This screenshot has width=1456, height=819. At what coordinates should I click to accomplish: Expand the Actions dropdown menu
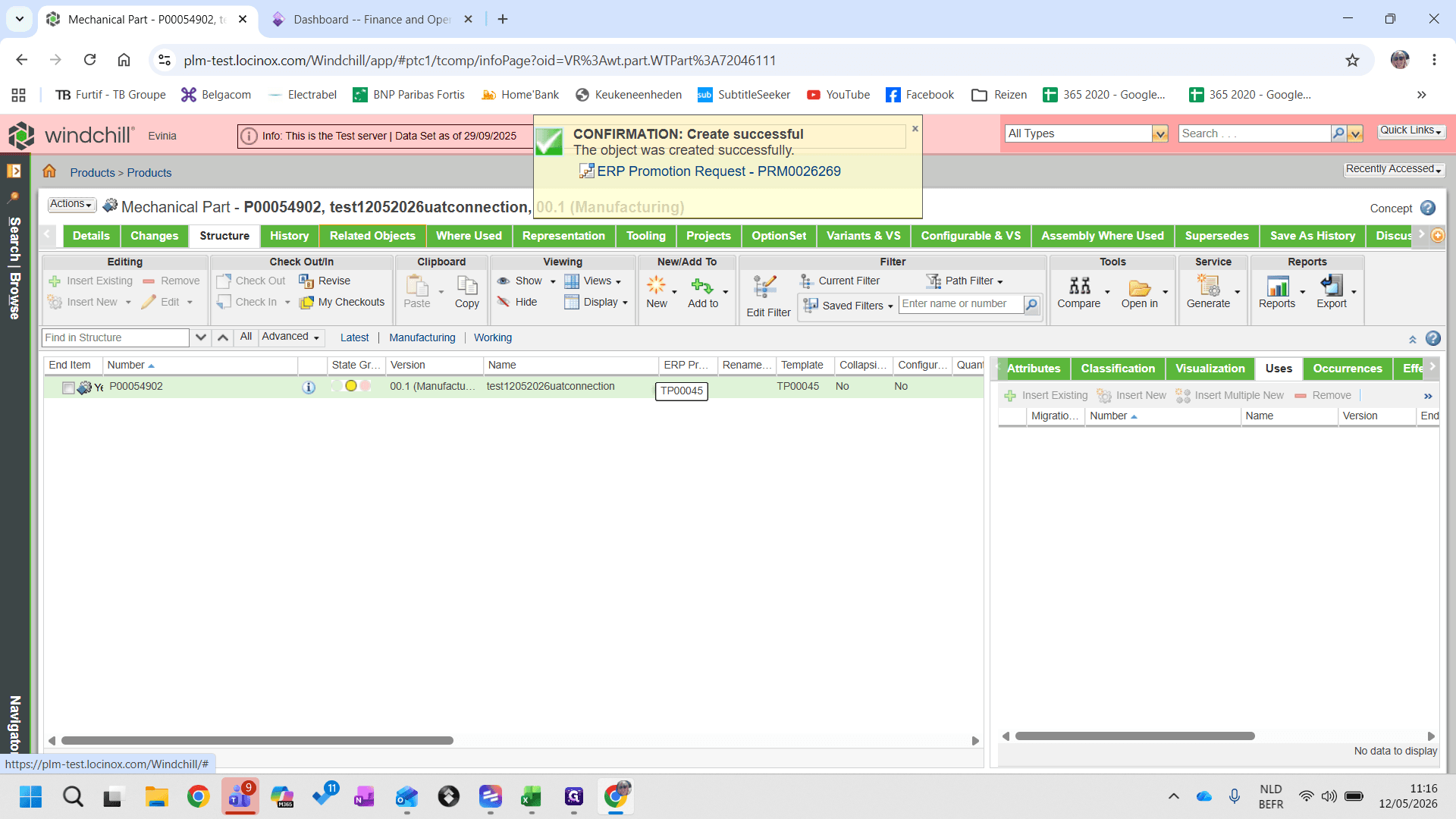coord(71,204)
